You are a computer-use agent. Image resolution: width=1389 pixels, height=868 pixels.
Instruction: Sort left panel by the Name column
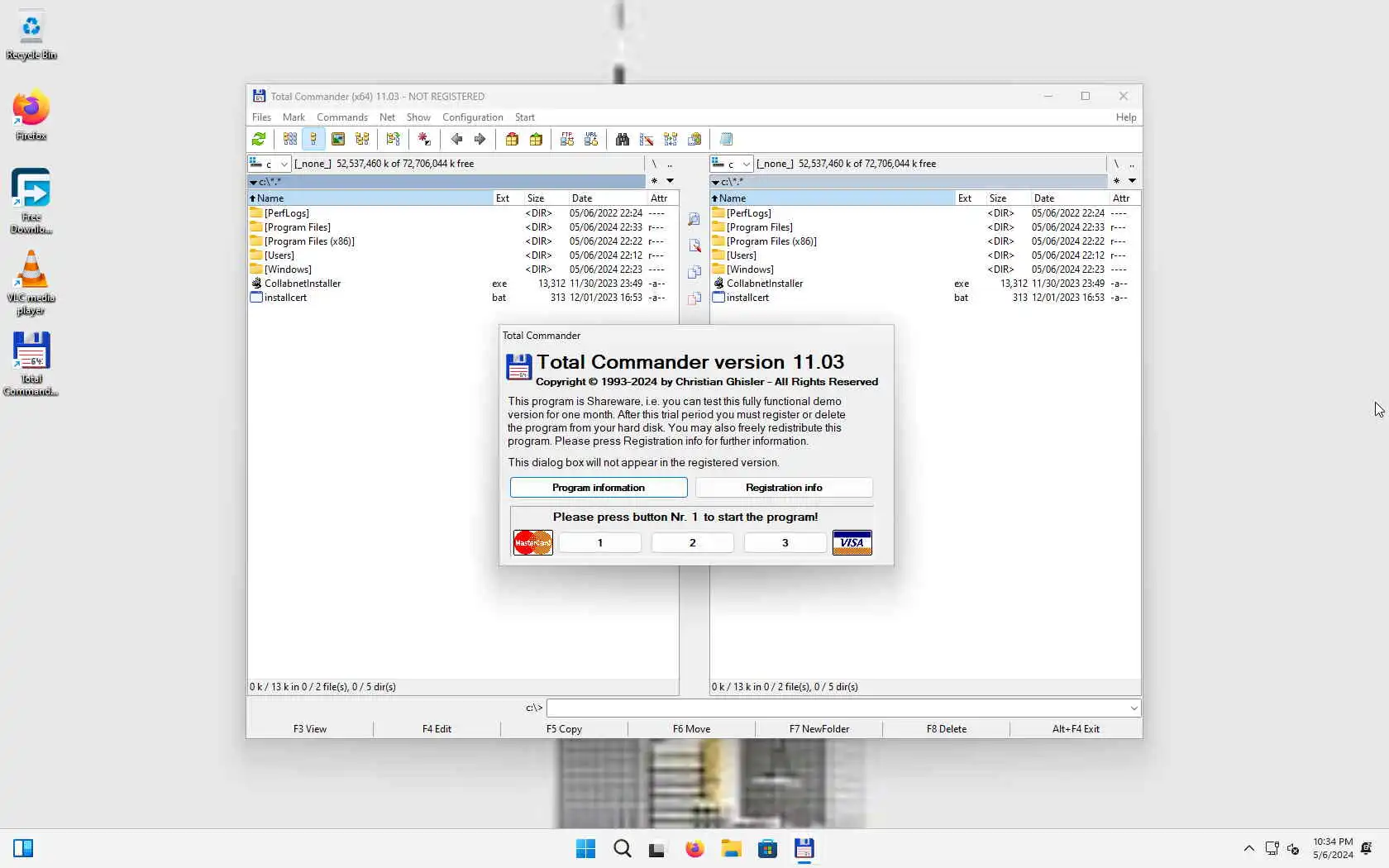tap(370, 198)
